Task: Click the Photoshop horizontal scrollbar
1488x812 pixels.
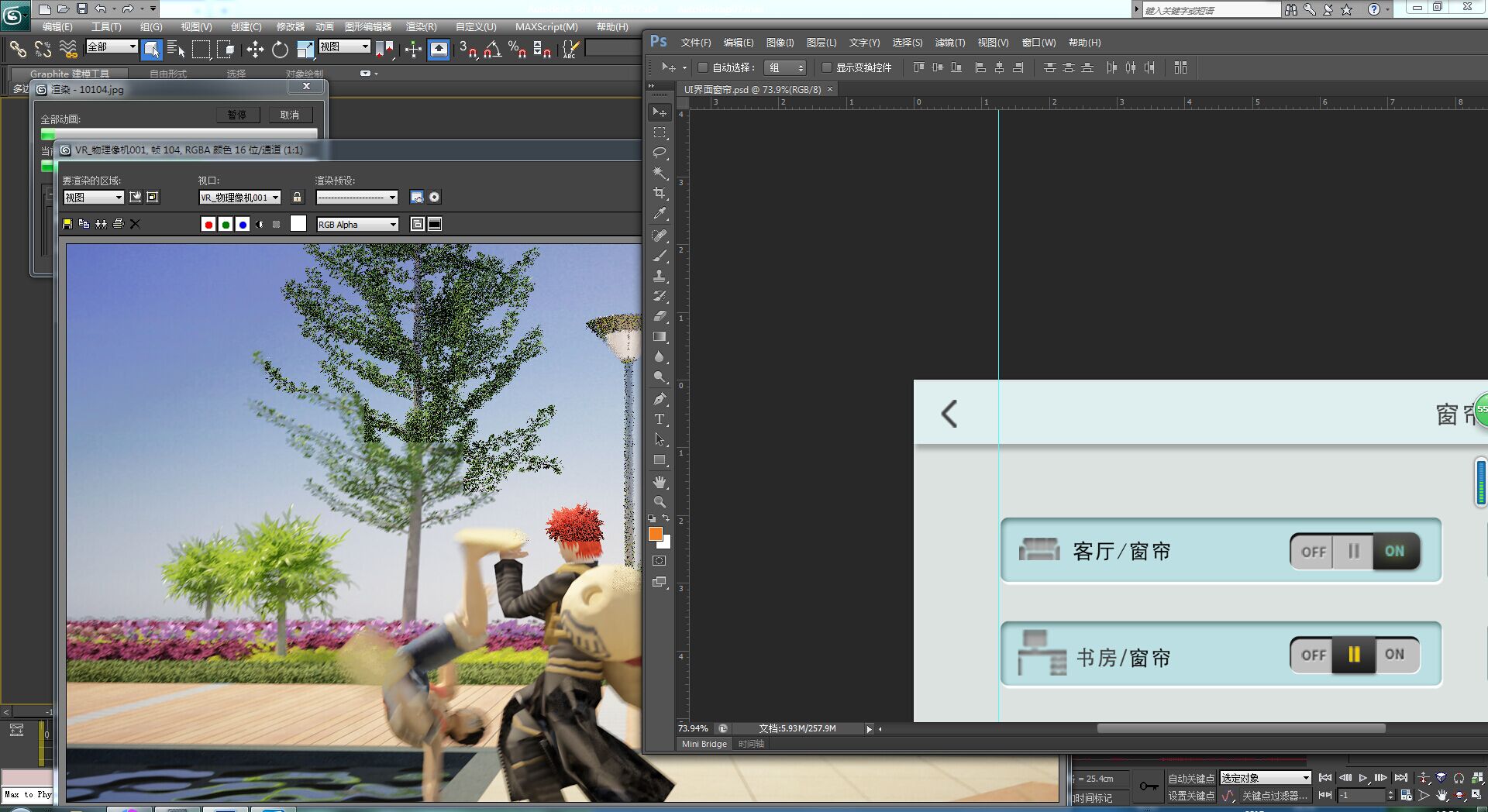Action: (1241, 728)
